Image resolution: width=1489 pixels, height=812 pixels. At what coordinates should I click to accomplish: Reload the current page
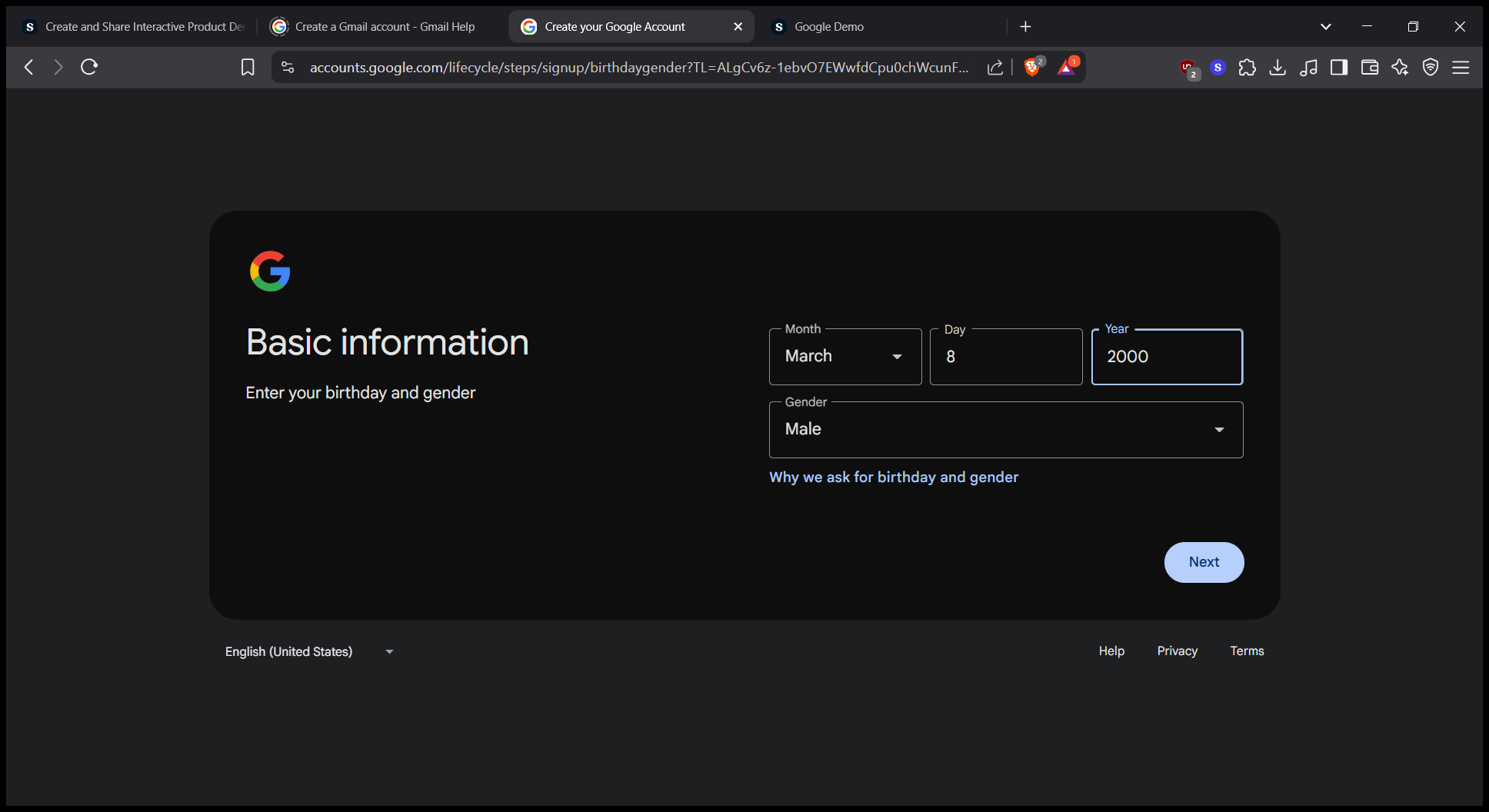pos(89,67)
